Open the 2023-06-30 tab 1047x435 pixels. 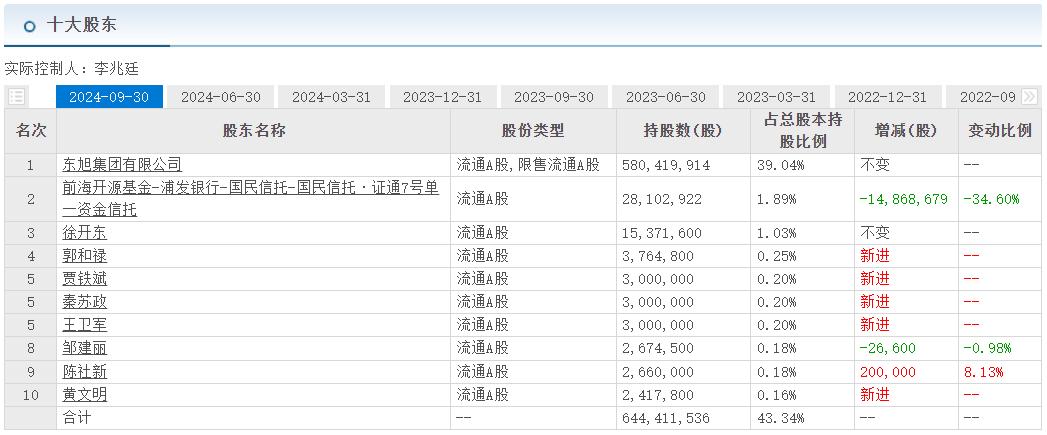point(665,97)
